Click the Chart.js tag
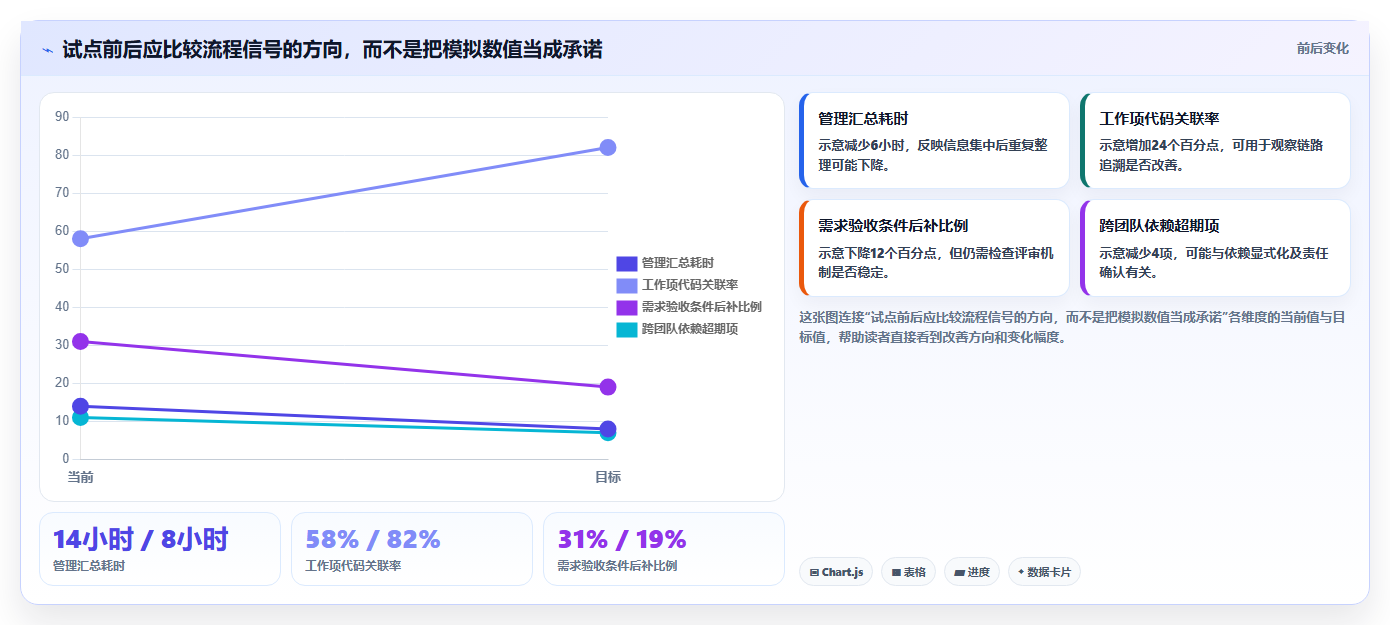The height and width of the screenshot is (625, 1390). coord(836,572)
